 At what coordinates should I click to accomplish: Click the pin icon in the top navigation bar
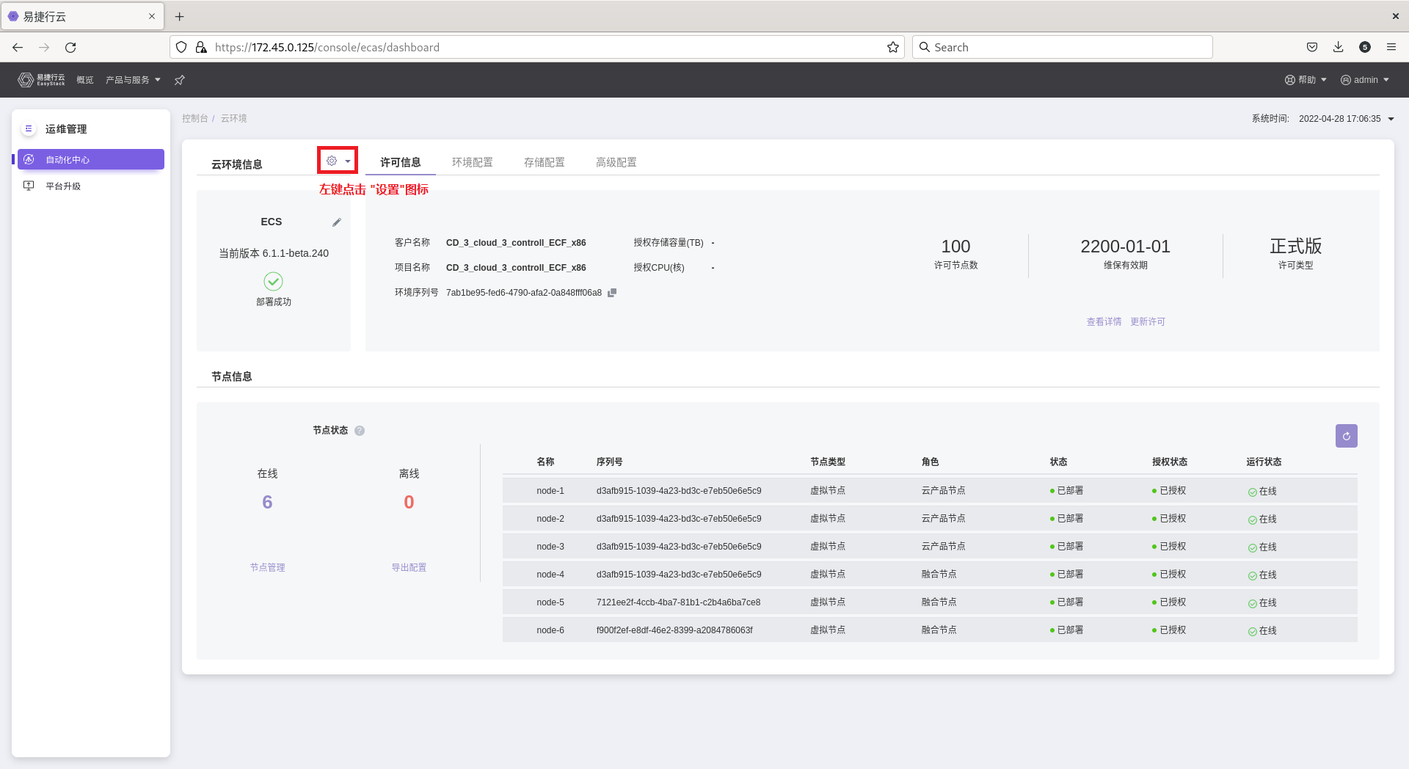[179, 80]
